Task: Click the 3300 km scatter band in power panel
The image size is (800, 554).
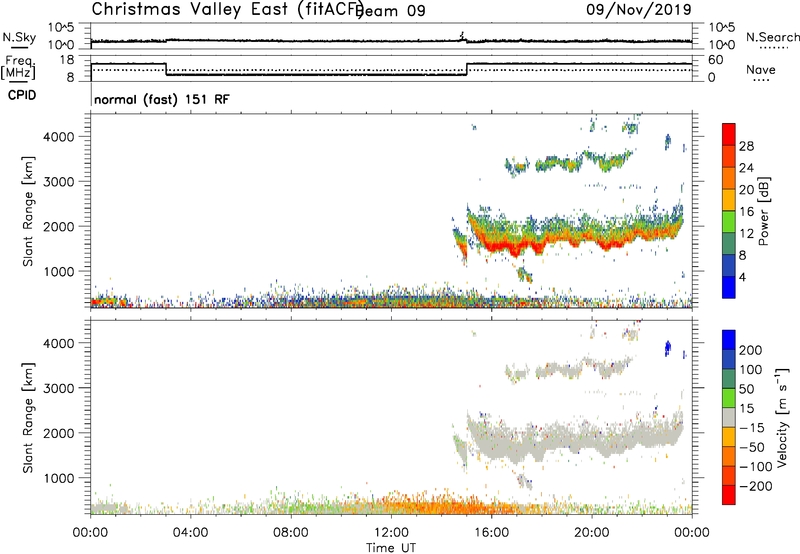Action: (569, 163)
